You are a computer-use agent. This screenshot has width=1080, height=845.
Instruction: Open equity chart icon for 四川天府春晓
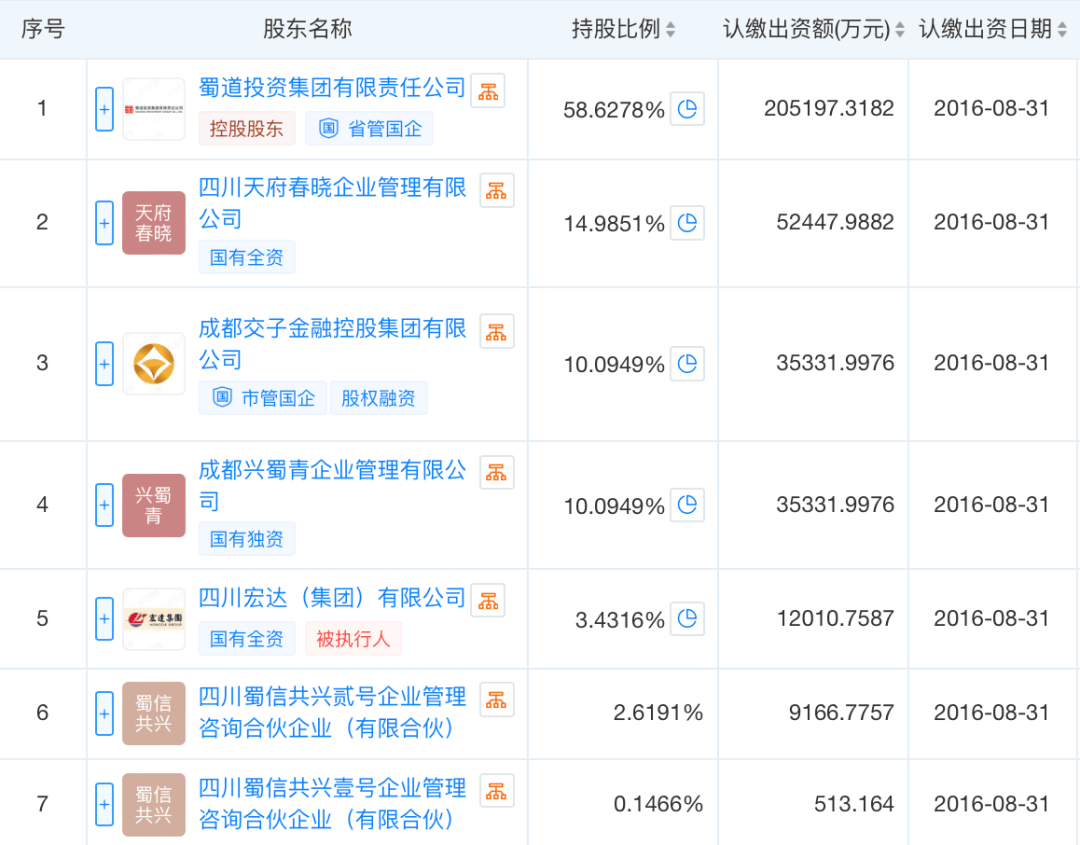tap(497, 189)
